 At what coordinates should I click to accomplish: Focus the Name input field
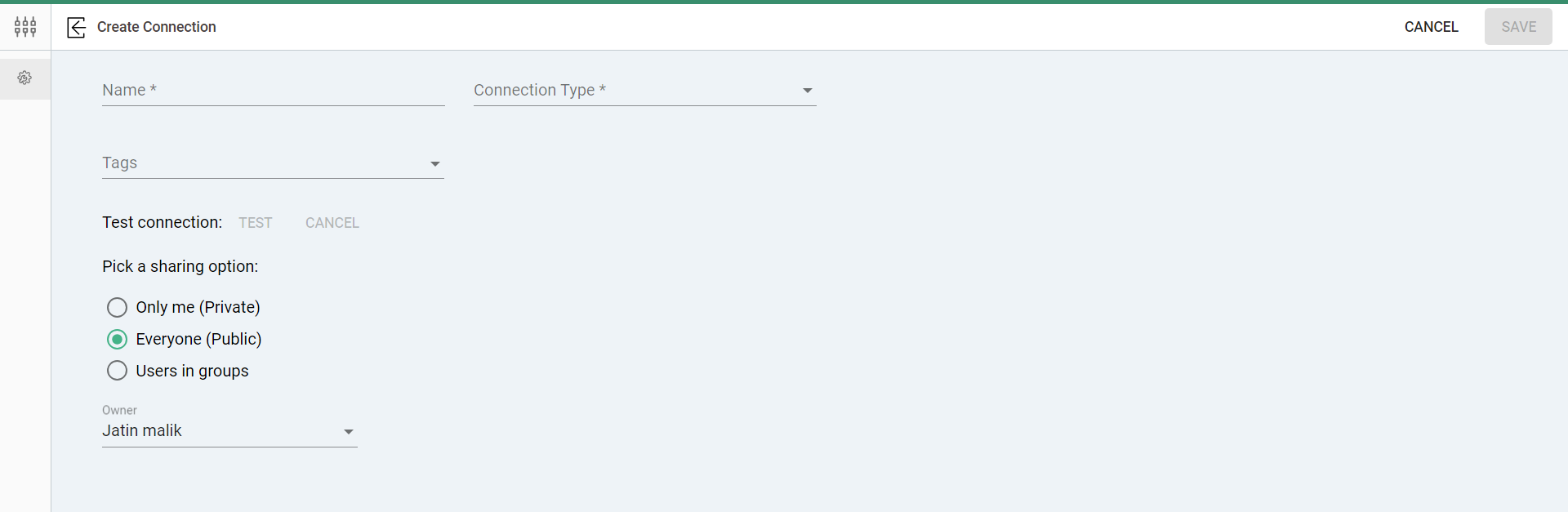pos(273,91)
